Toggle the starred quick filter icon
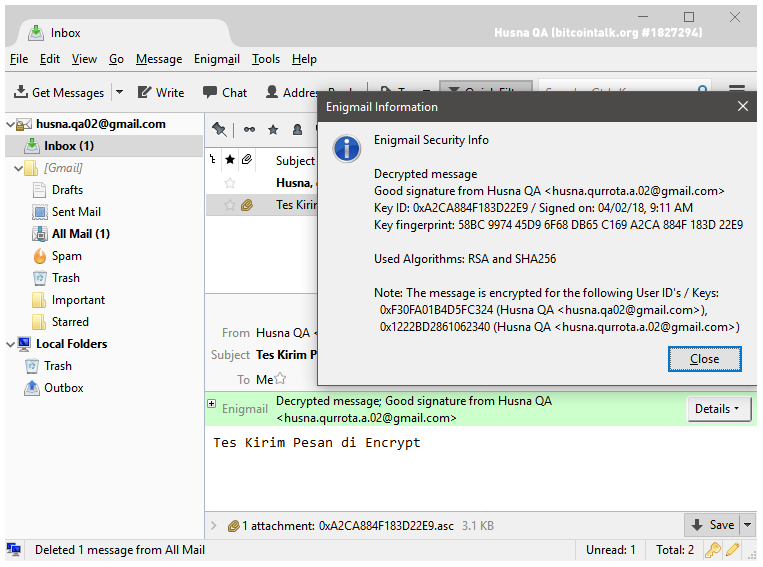This screenshot has height=567, width=763. (x=273, y=129)
